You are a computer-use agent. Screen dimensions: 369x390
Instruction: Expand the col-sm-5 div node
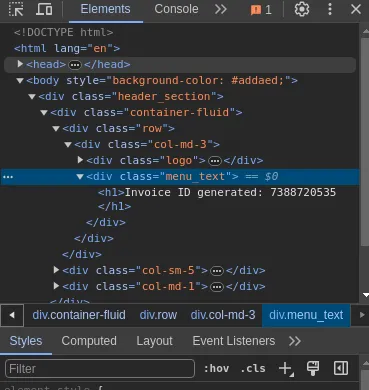pyautogui.click(x=56, y=270)
